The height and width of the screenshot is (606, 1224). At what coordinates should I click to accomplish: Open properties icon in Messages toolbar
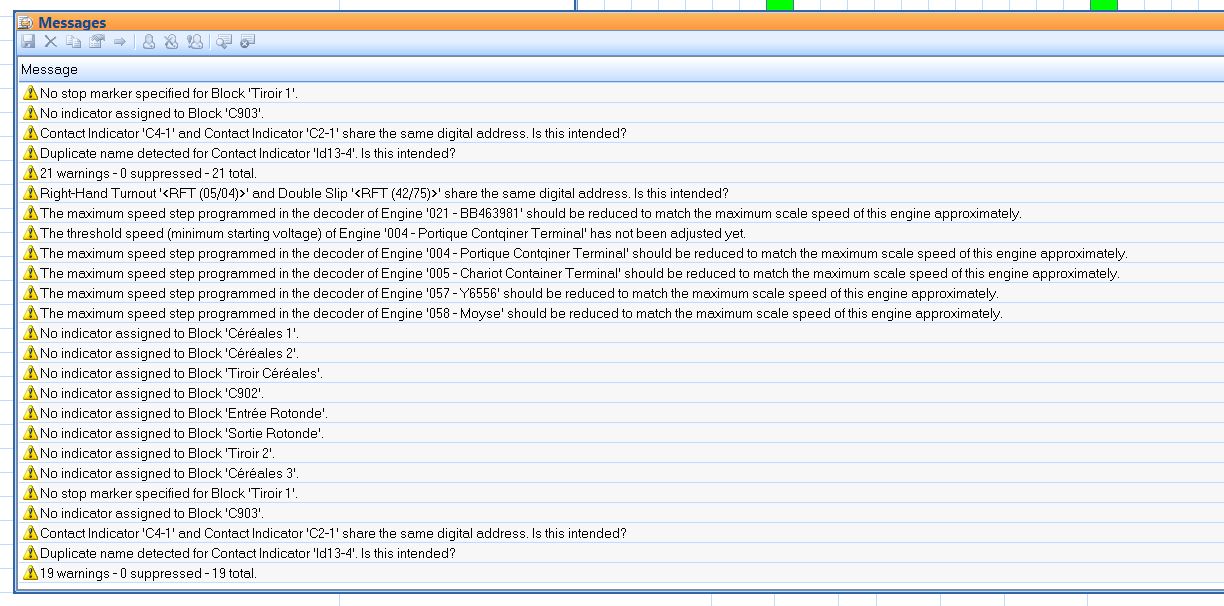(96, 42)
